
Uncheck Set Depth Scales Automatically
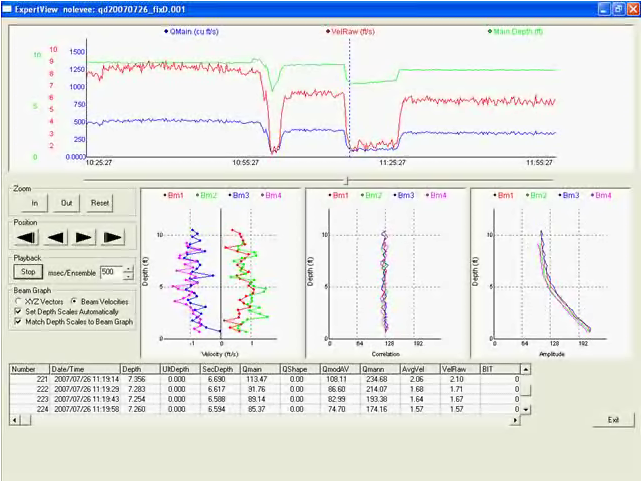pyautogui.click(x=19, y=311)
